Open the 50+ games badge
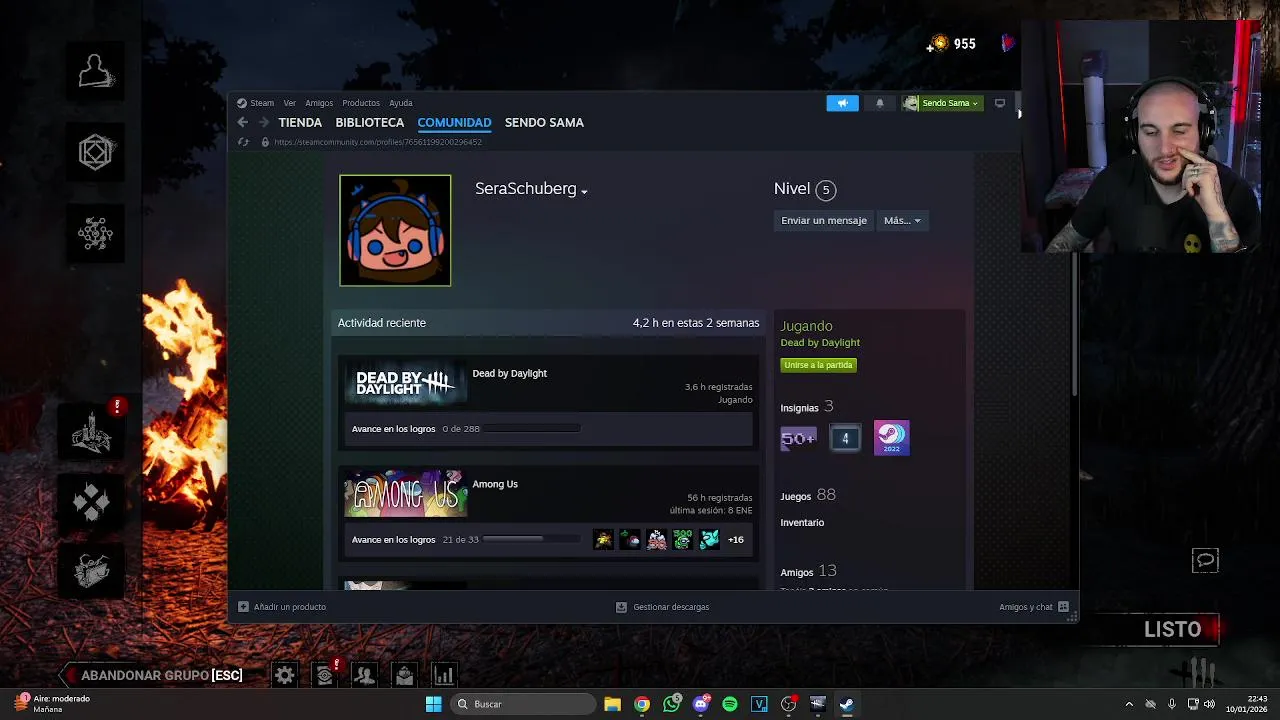Viewport: 1280px width, 720px height. click(798, 438)
